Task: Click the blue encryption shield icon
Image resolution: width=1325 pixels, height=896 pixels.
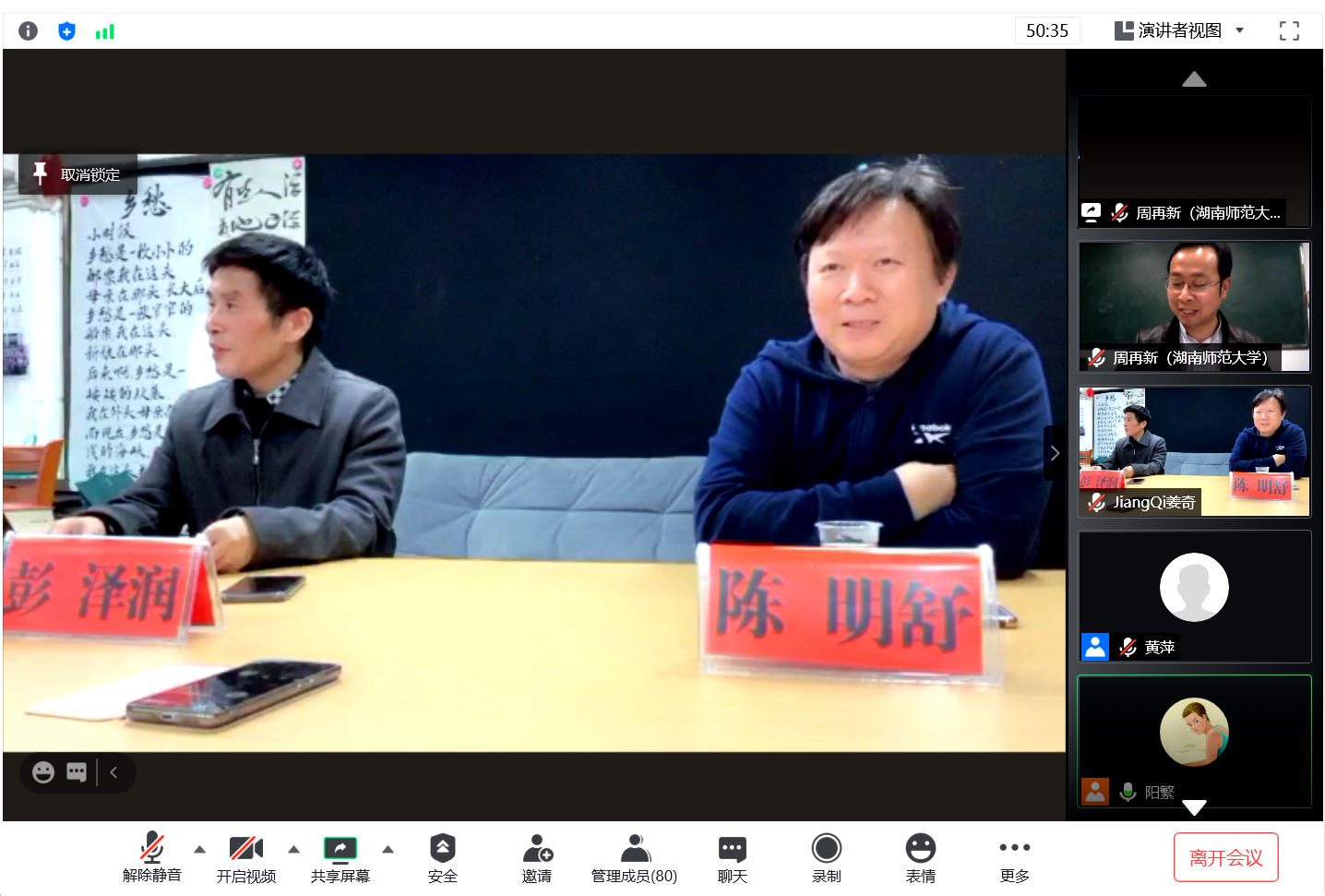Action: tap(66, 31)
